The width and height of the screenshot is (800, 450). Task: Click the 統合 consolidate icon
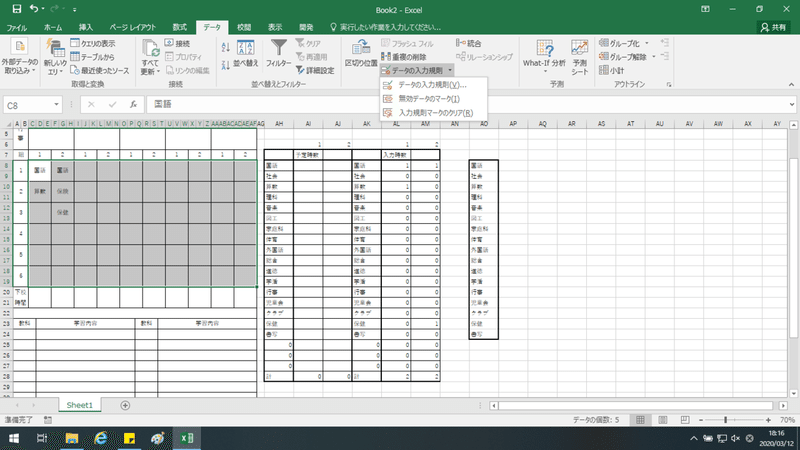461,43
